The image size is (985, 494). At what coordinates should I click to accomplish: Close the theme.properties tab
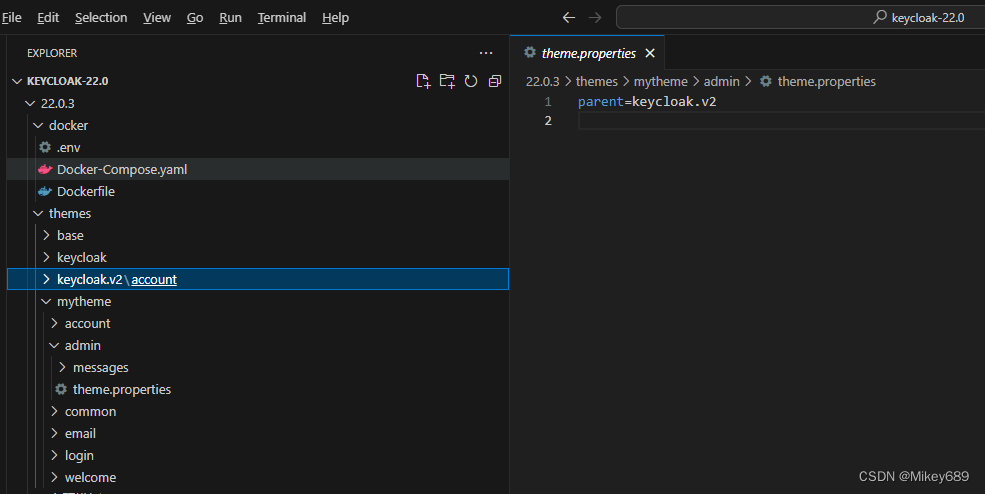[650, 53]
